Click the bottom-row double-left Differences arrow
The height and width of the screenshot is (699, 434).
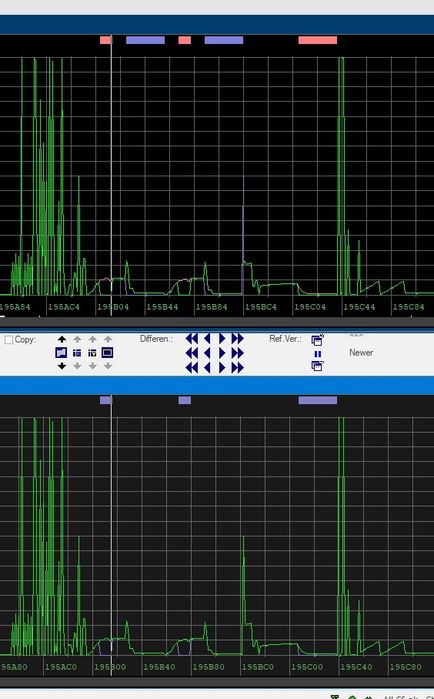tap(192, 368)
